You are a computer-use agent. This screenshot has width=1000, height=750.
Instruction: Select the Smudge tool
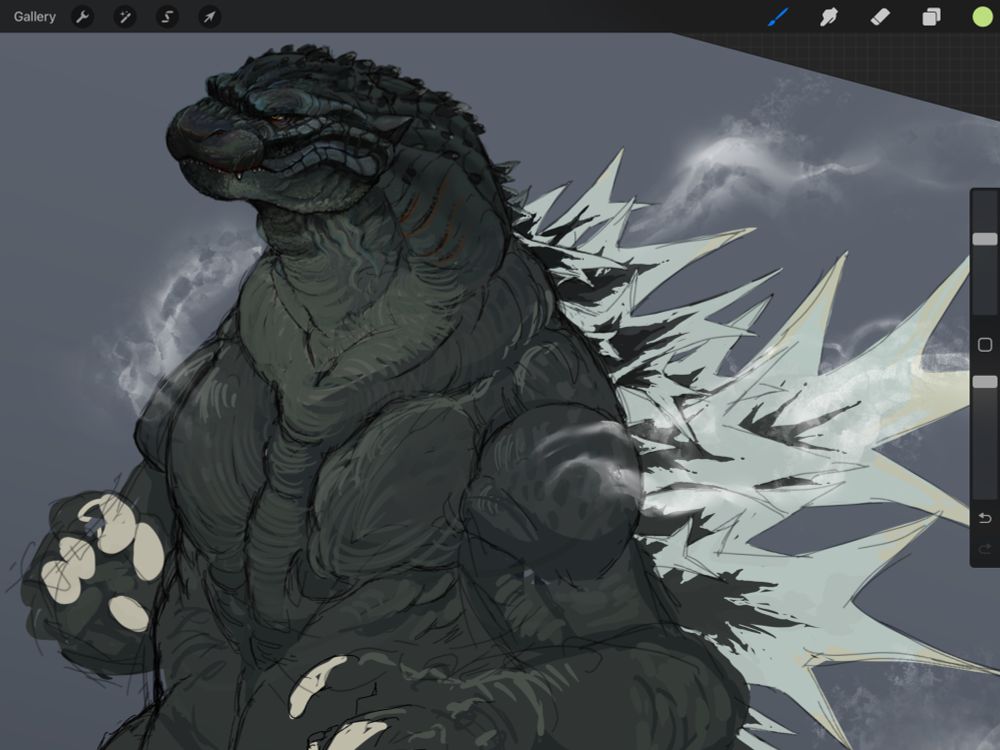tap(828, 17)
